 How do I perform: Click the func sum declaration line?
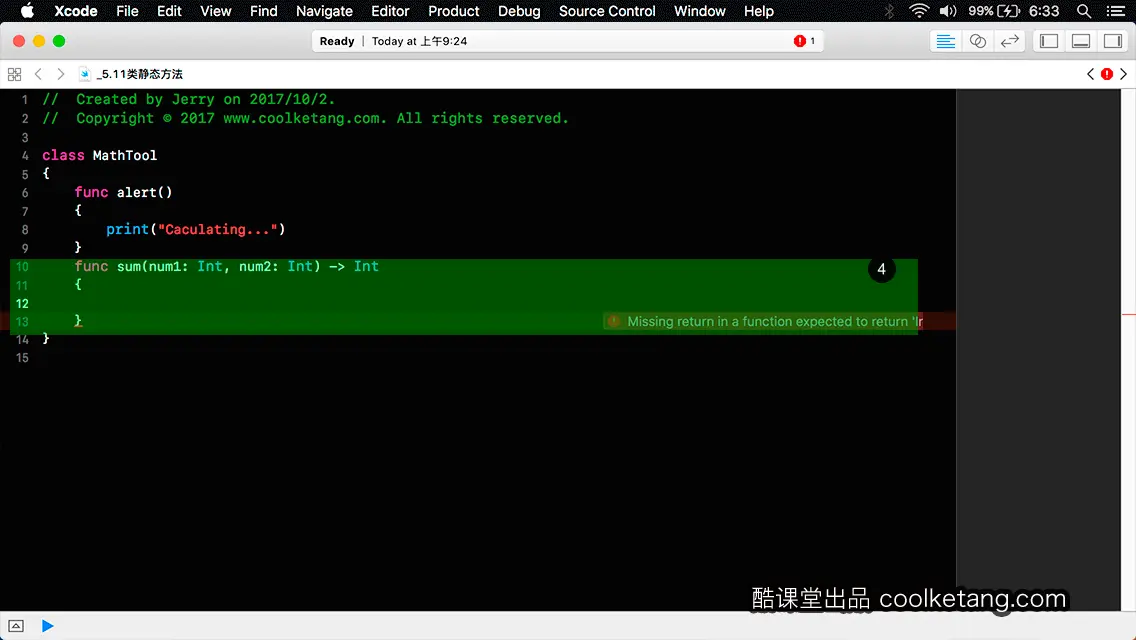click(x=226, y=267)
